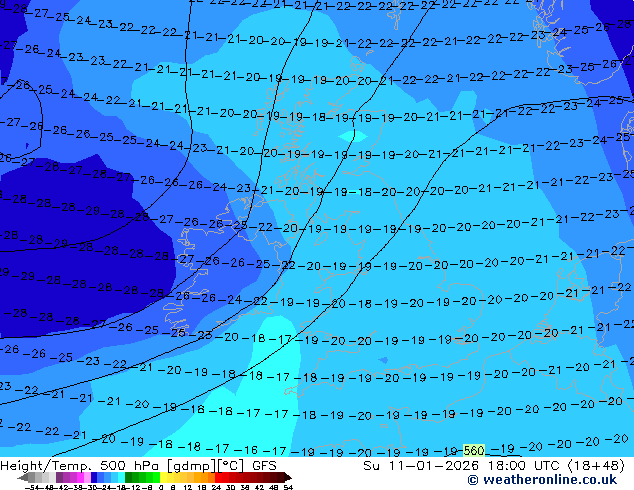Click the bright green legend swatch left of yellow
The image size is (634, 490).
click(x=156, y=477)
